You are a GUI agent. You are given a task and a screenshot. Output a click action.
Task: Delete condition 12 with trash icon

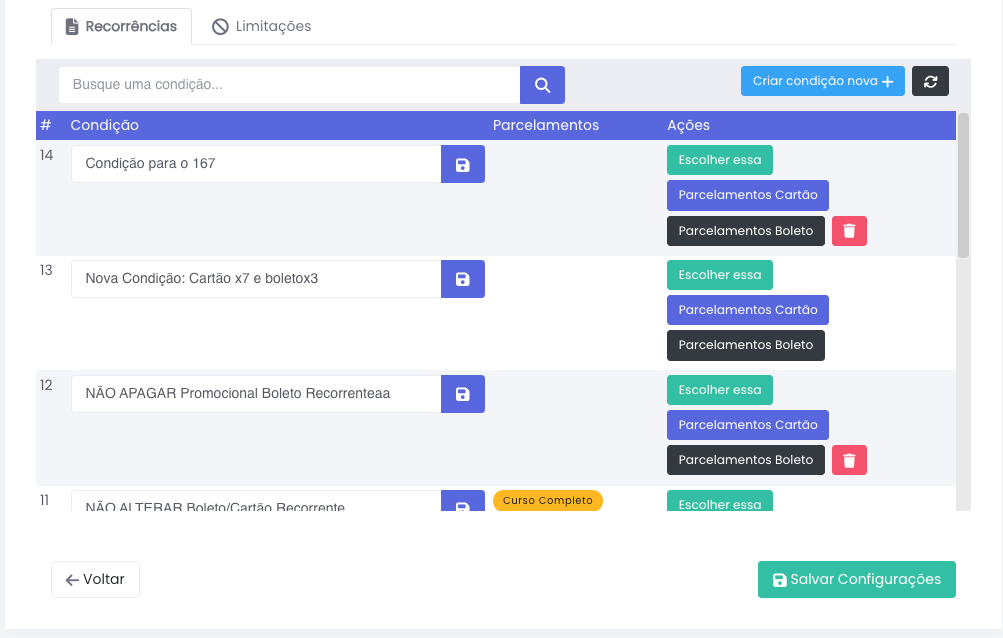[x=849, y=460]
